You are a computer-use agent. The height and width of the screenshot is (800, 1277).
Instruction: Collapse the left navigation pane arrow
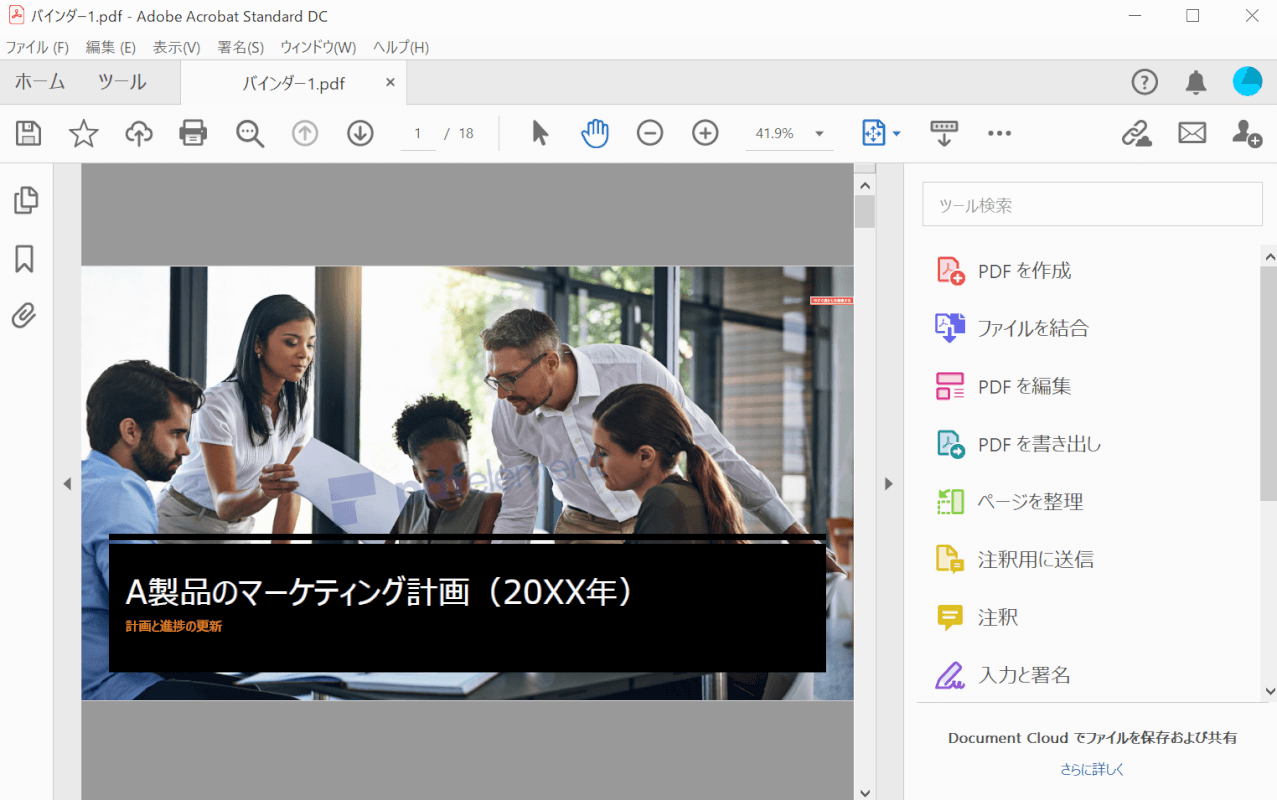pos(67,484)
